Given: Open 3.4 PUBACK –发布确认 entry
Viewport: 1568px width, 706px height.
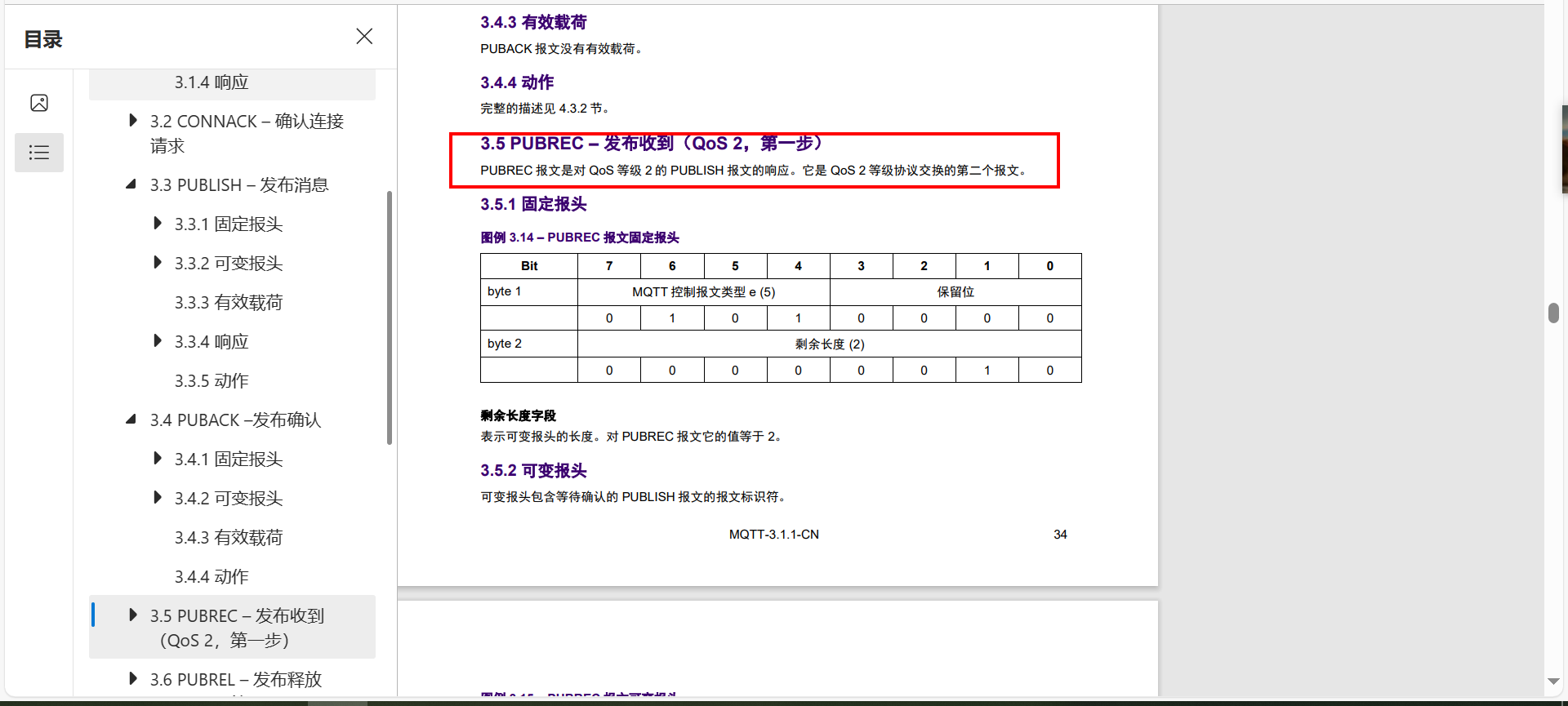Looking at the screenshot, I should tap(236, 420).
